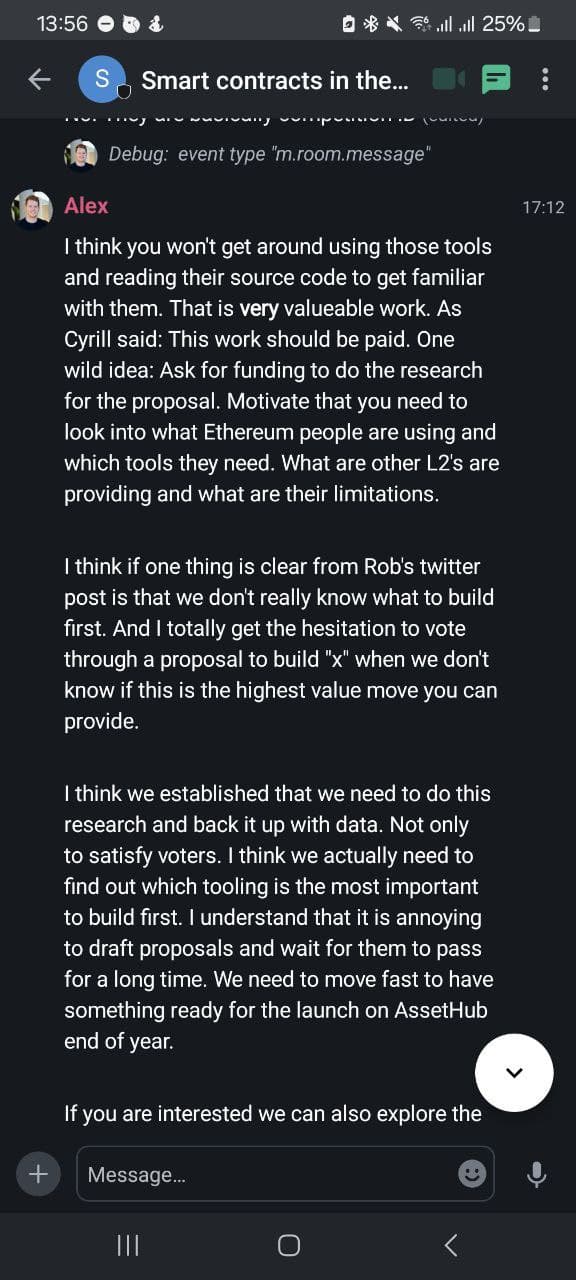Open Android recent apps button

(128, 1245)
